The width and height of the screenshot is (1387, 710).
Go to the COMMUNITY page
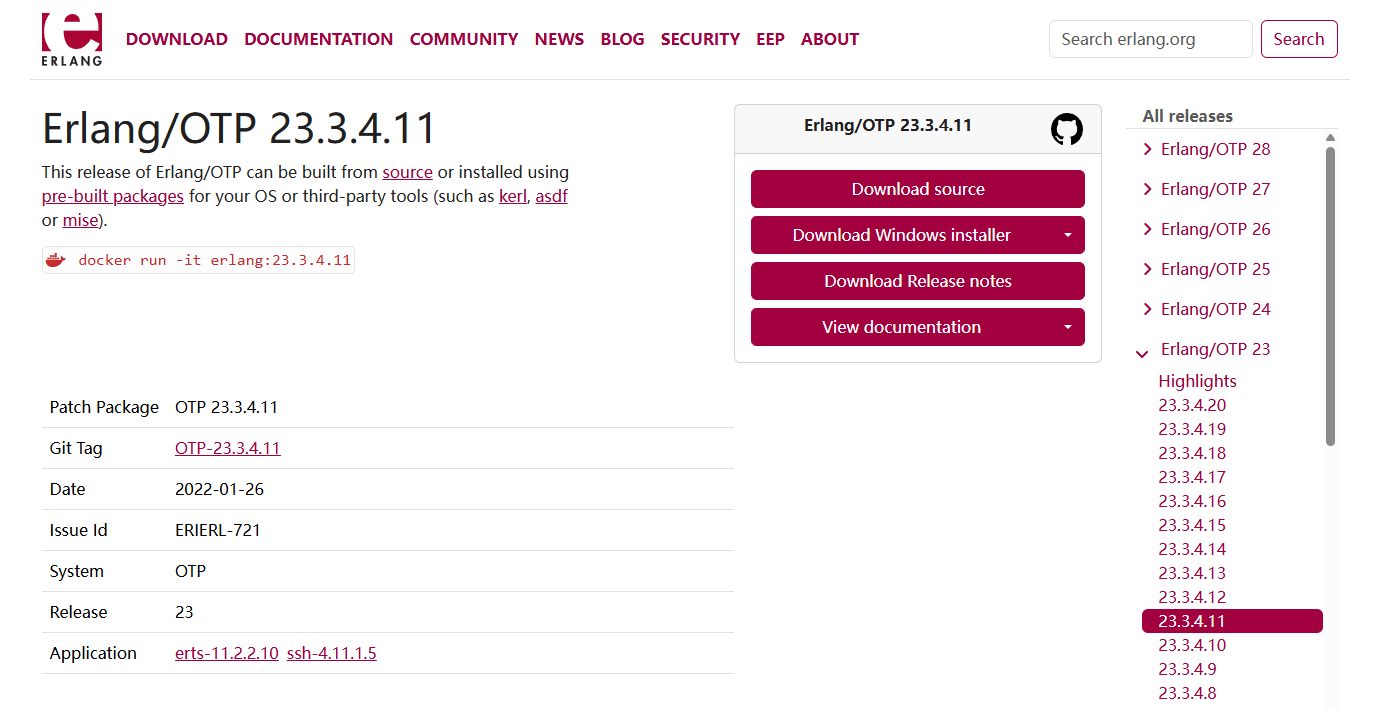coord(464,39)
